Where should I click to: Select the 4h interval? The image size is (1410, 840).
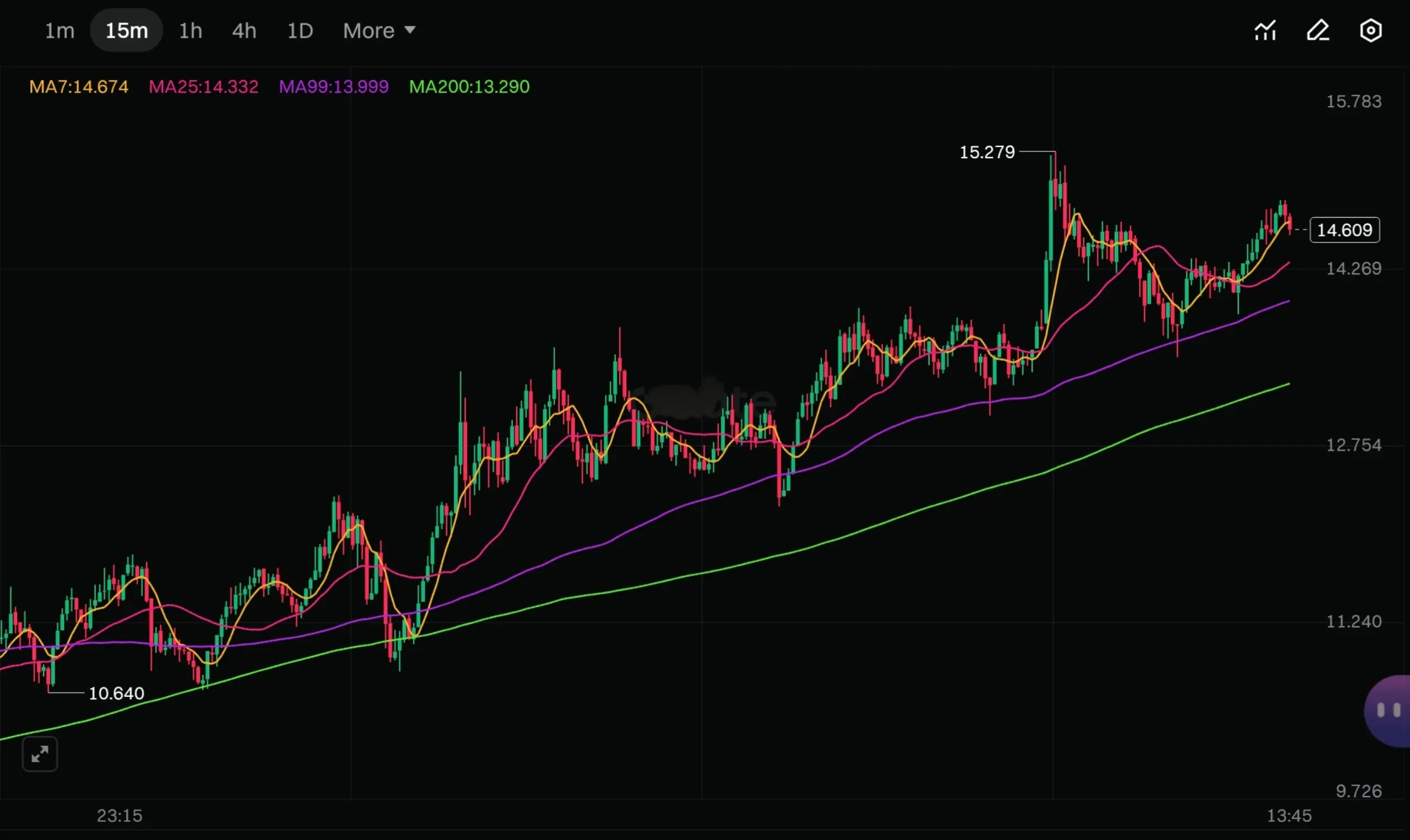(244, 30)
